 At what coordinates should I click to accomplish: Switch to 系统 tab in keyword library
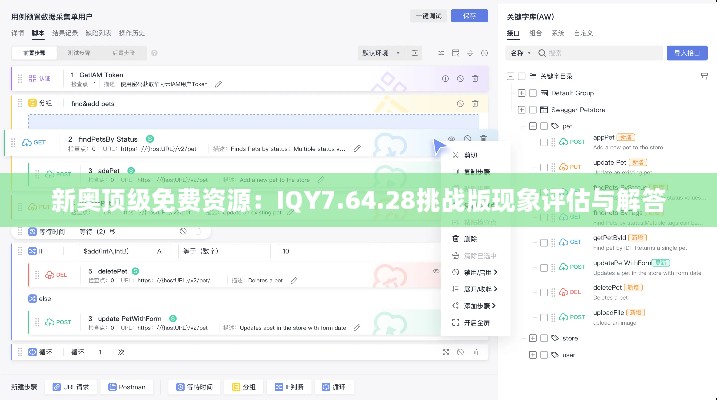click(558, 33)
